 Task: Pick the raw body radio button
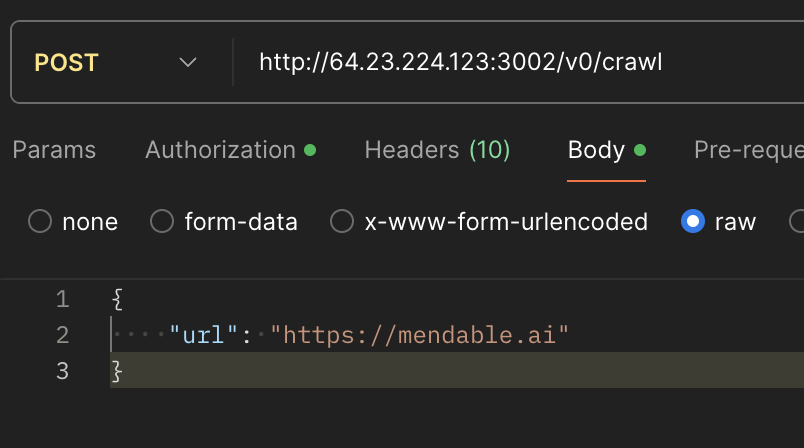(x=692, y=221)
